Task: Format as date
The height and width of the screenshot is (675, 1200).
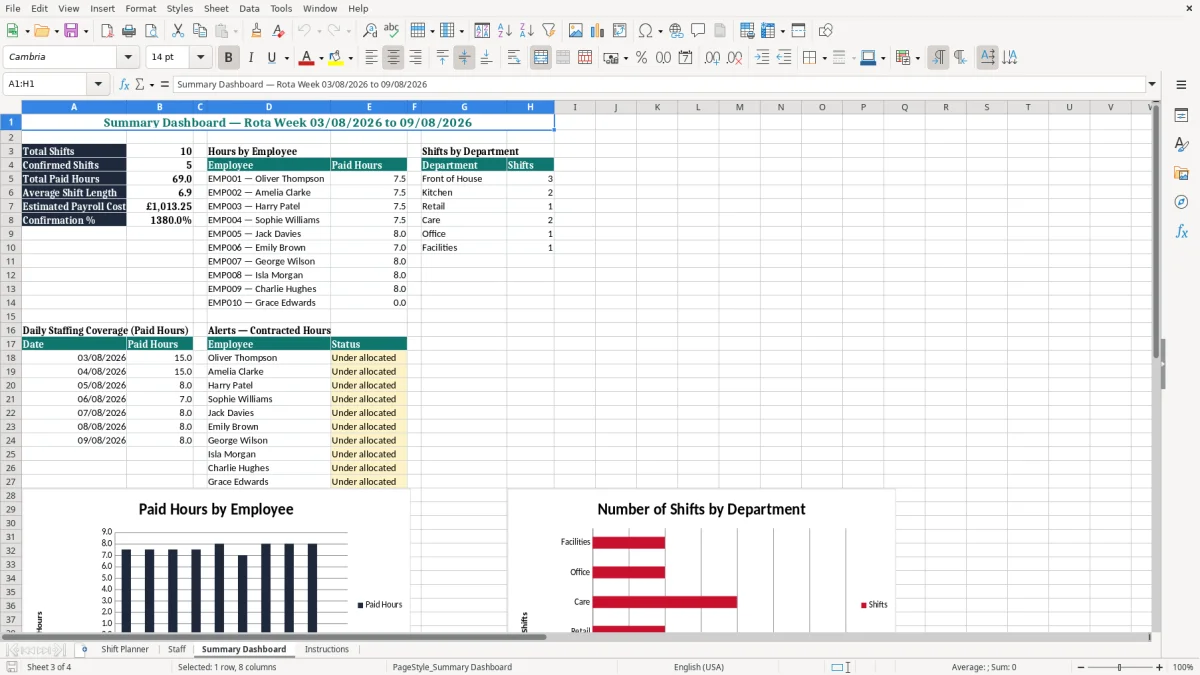Action: coord(685,58)
